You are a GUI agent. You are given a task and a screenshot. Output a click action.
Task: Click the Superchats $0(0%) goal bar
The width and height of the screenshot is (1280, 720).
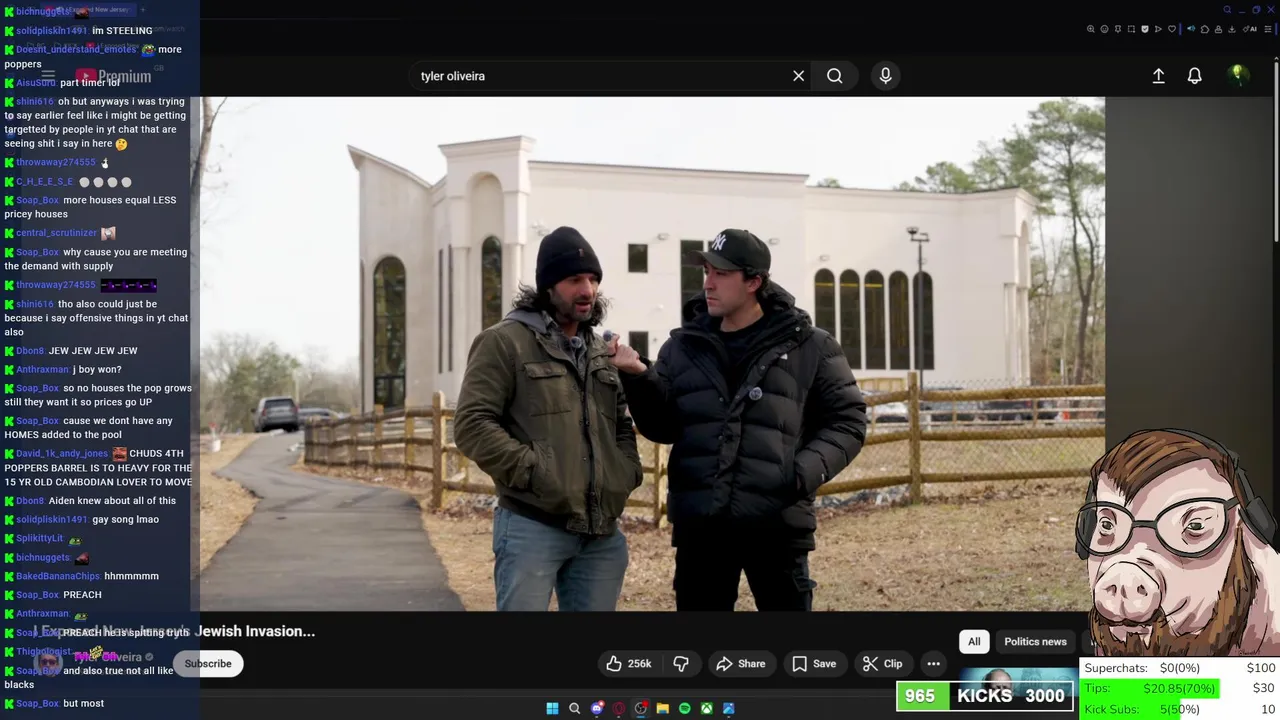click(x=1179, y=668)
